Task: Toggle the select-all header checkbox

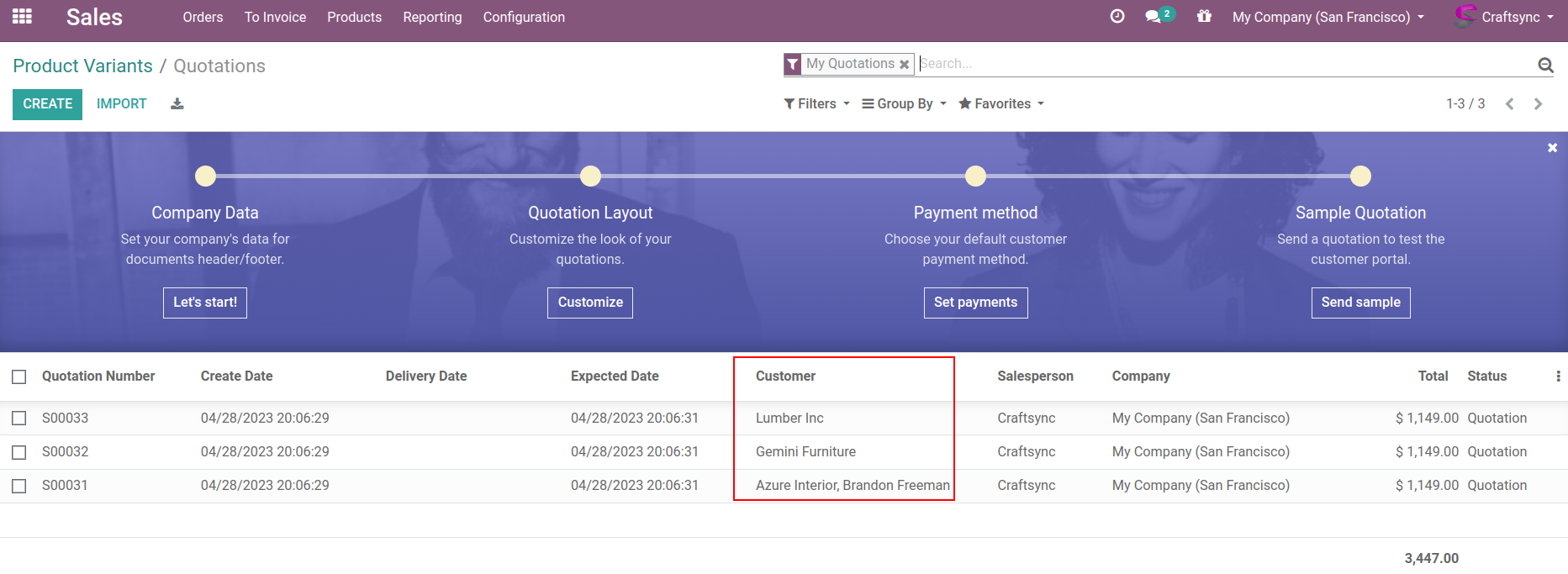Action: click(19, 377)
